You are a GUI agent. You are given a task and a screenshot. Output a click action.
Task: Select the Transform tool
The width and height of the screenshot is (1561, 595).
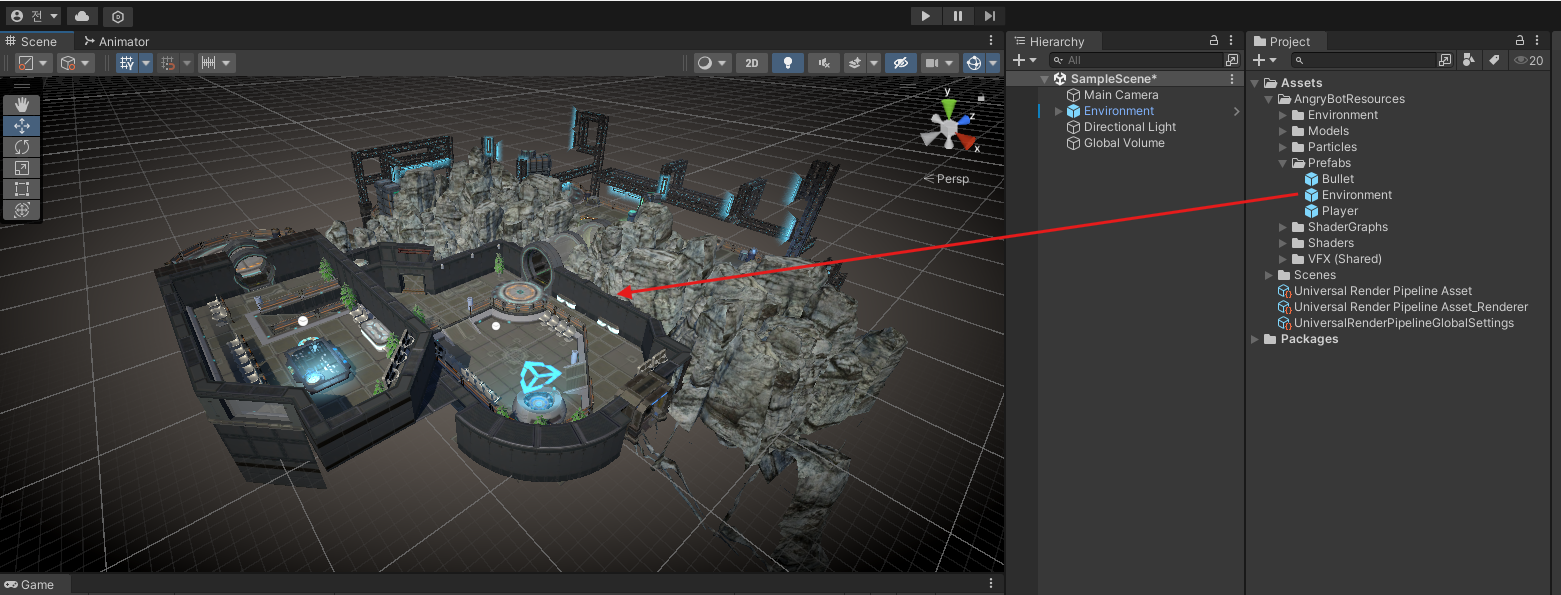point(22,210)
